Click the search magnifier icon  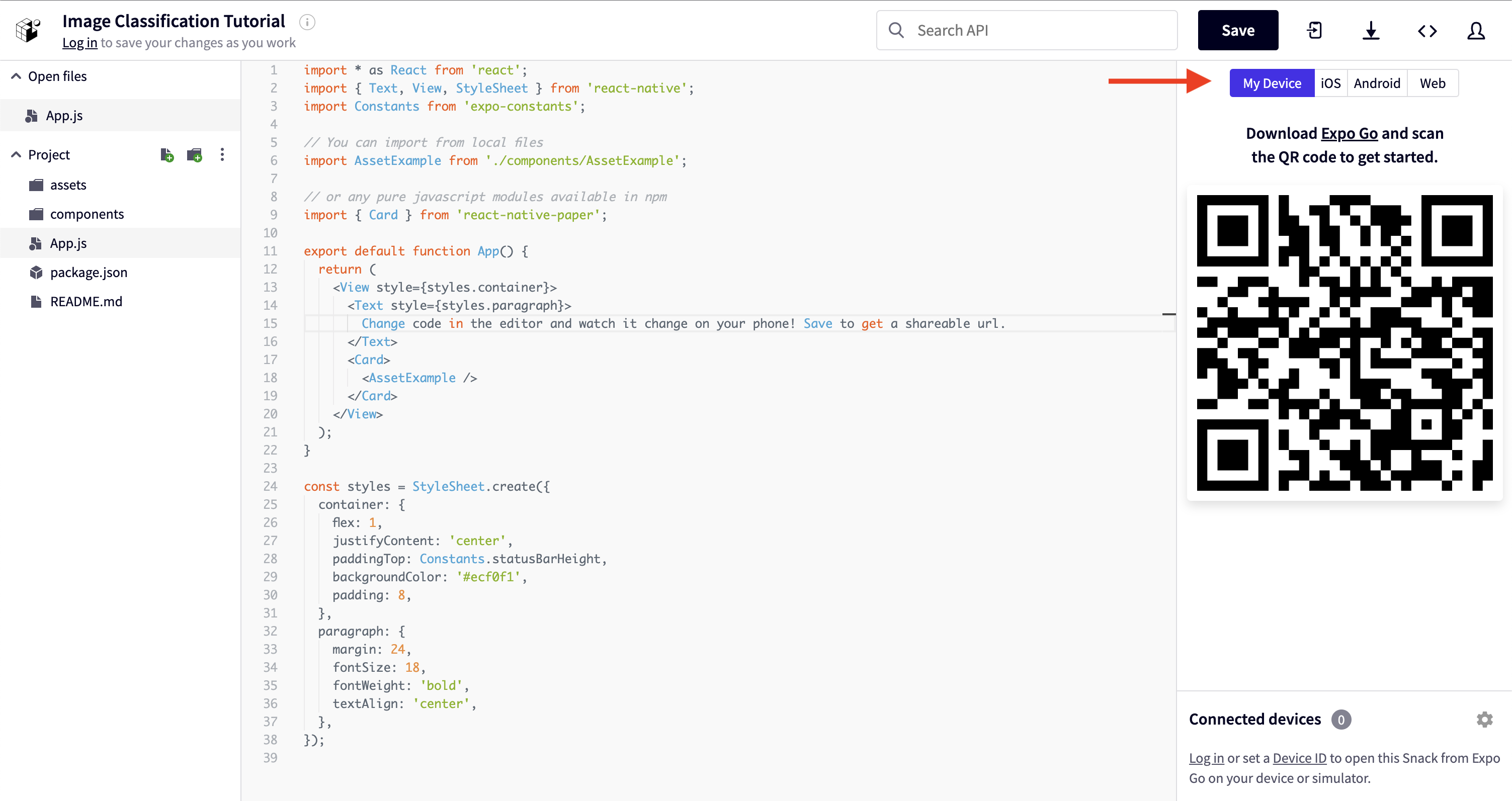coord(896,30)
